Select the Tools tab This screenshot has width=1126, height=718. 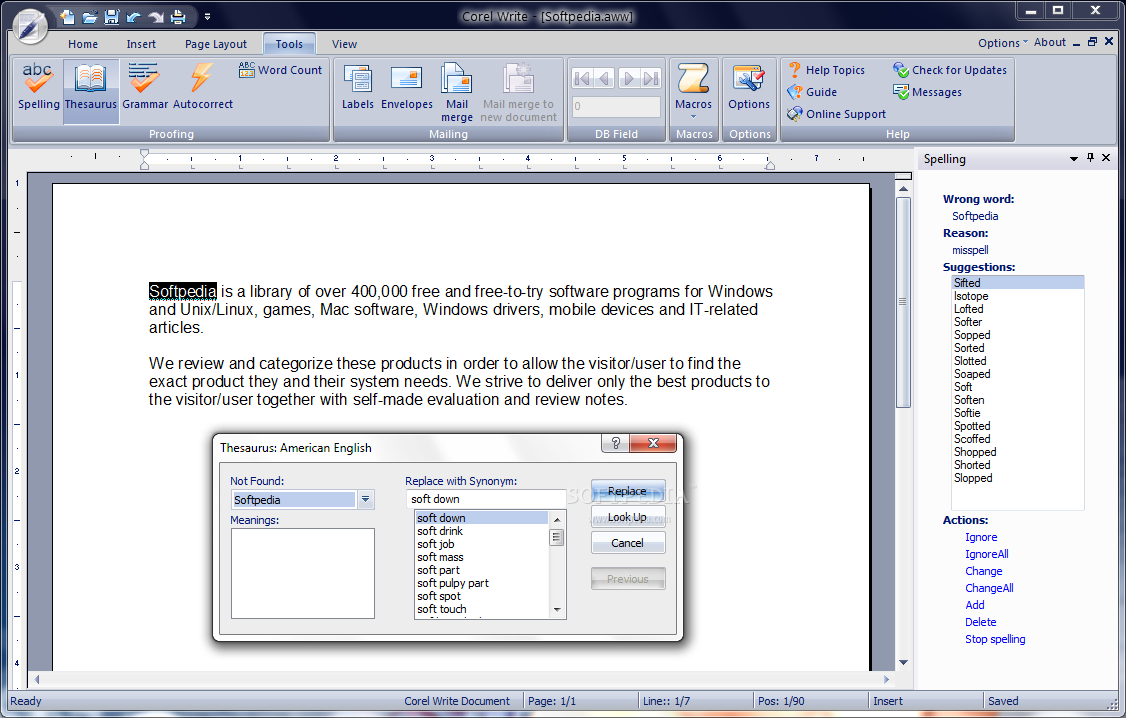[x=289, y=44]
